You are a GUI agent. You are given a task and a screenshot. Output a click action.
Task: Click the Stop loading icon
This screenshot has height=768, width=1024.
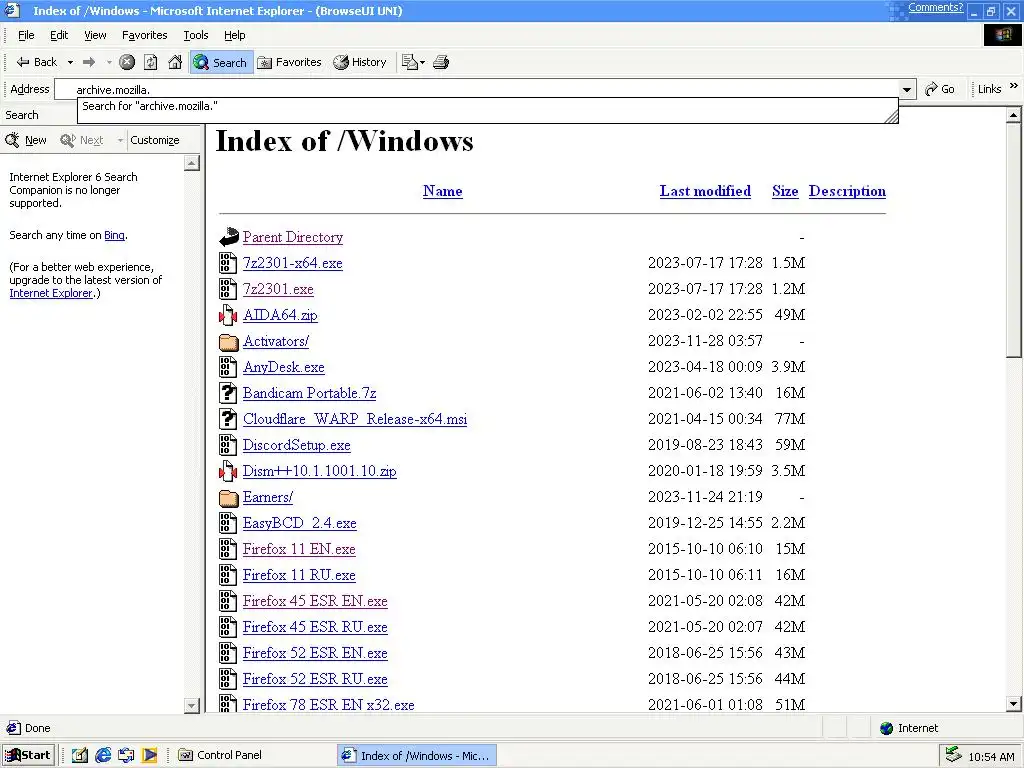127,62
